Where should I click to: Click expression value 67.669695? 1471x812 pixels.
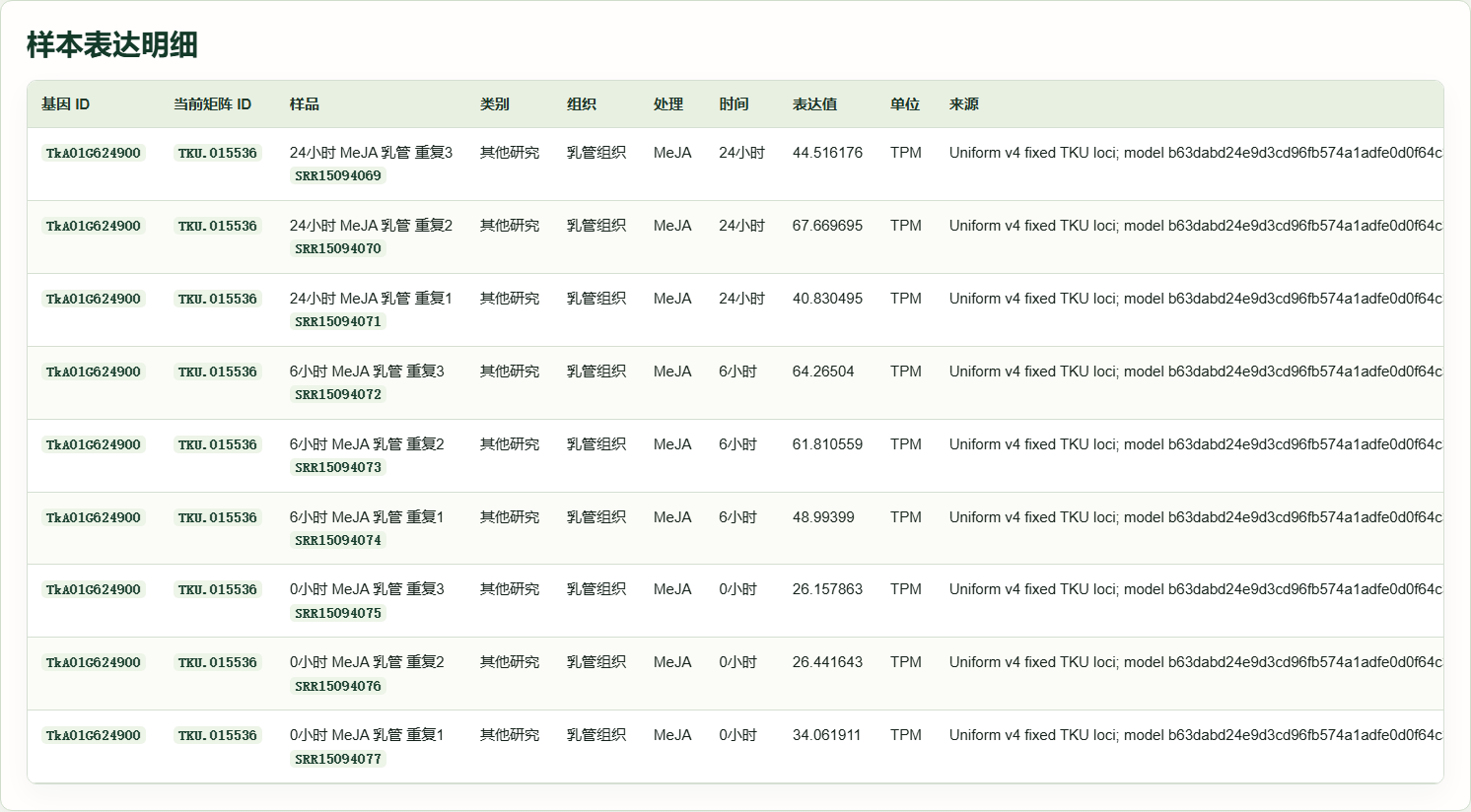pos(827,226)
